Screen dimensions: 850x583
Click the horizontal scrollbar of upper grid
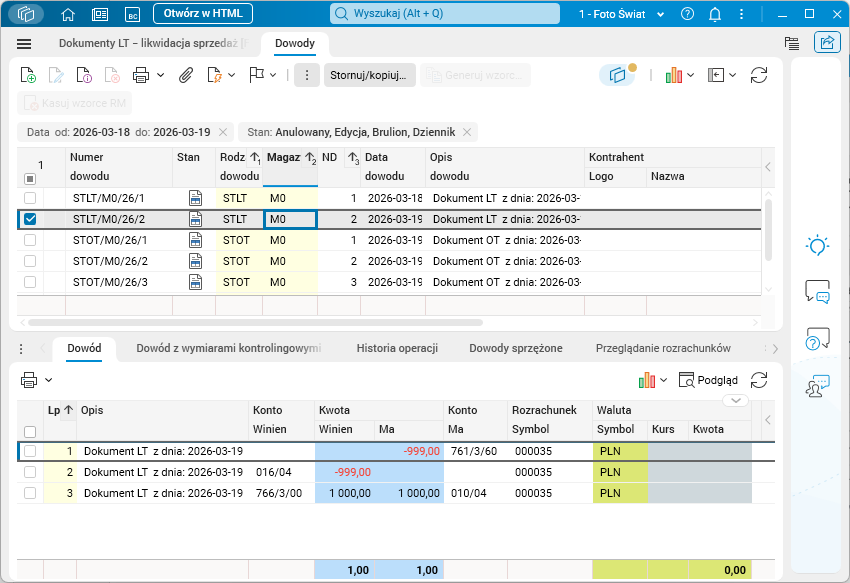click(255, 323)
